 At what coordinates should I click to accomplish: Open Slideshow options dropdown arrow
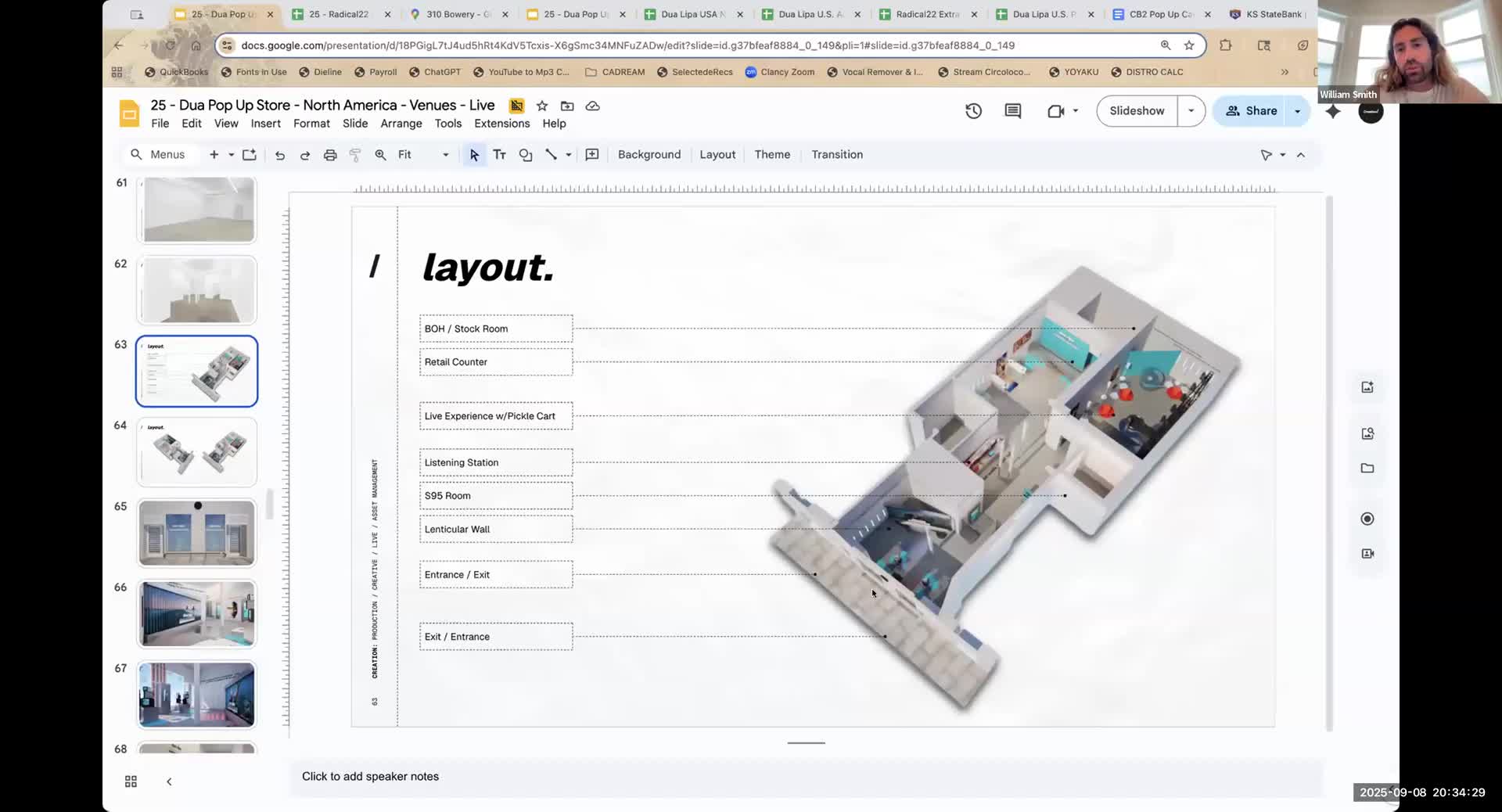click(x=1191, y=111)
